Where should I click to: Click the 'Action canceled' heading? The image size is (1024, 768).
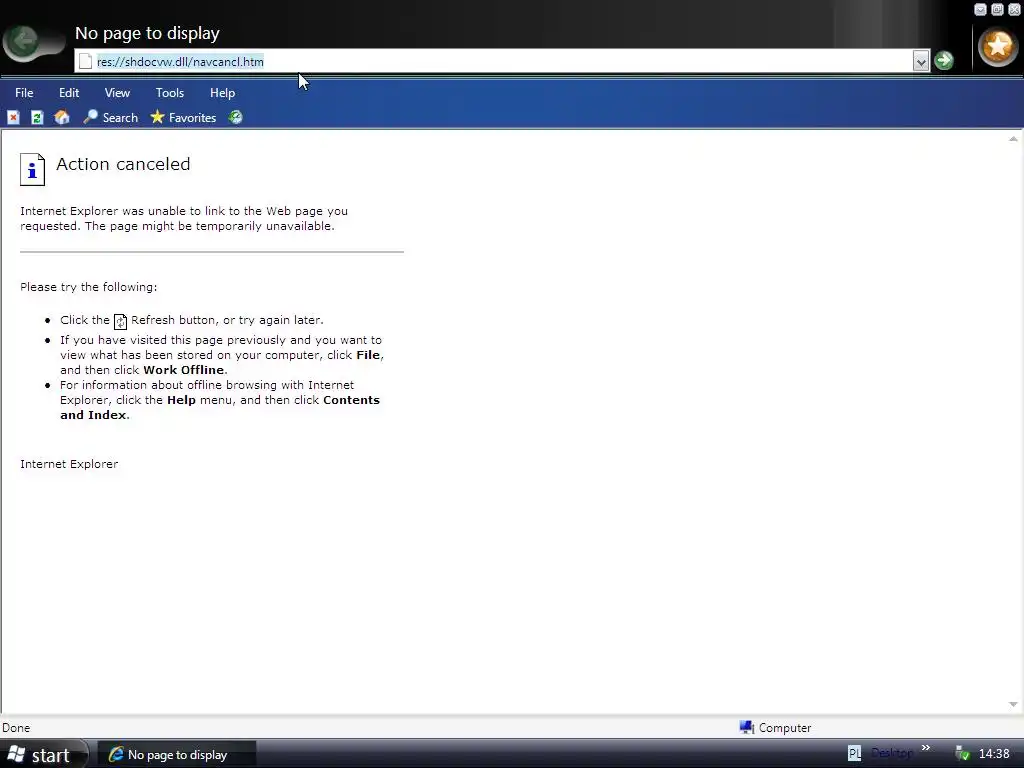coord(123,164)
